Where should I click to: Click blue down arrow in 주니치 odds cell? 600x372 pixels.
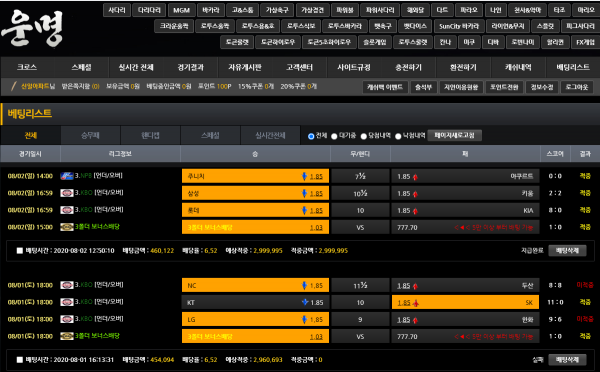click(x=305, y=176)
